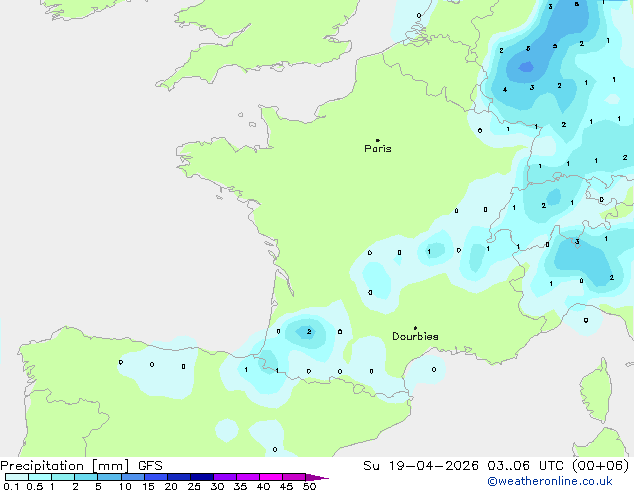The image size is (634, 490).
Task: Select the 5–10 mm legend color swatch
Action: point(110,477)
